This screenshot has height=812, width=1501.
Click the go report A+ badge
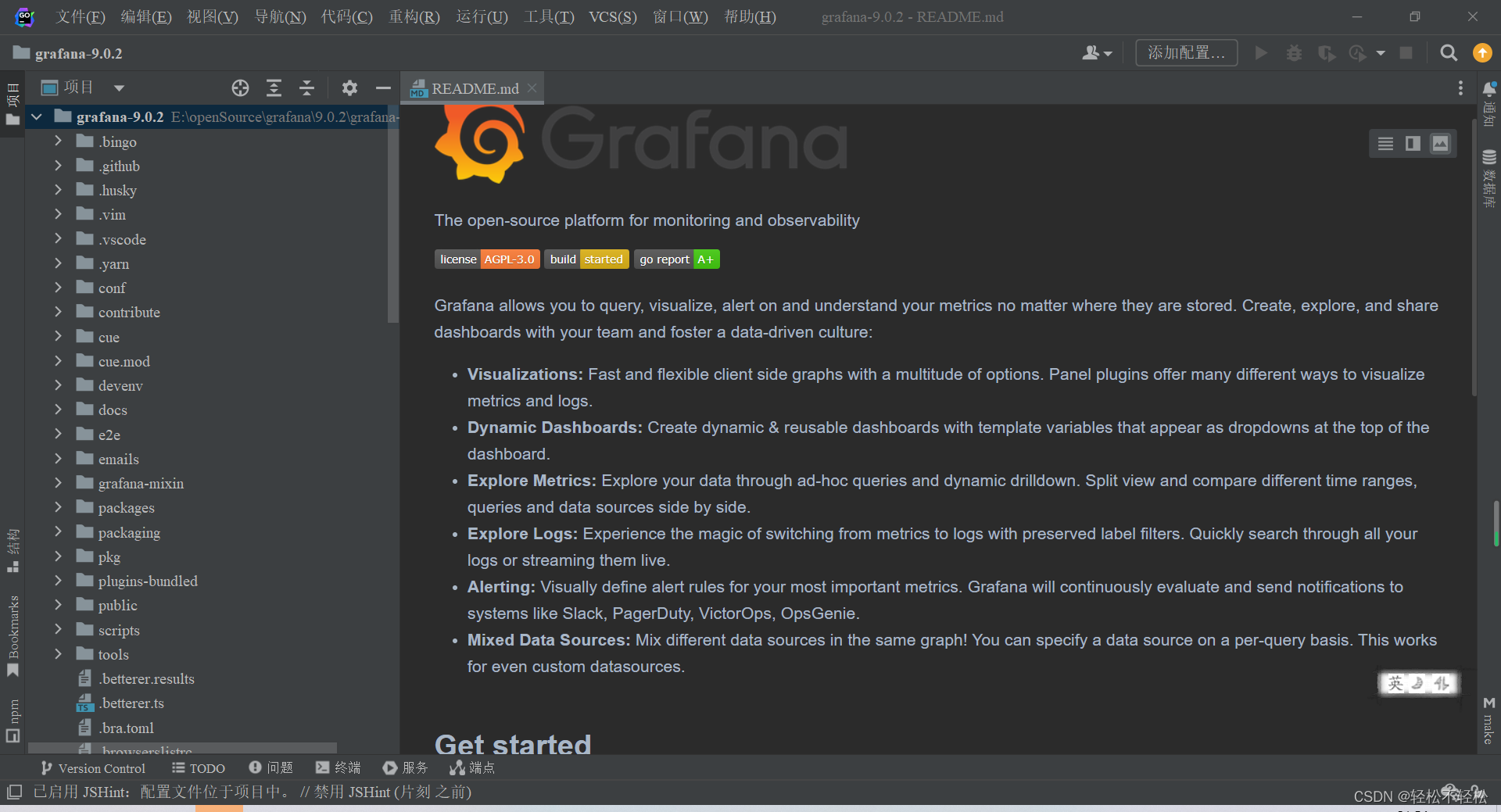click(x=676, y=259)
